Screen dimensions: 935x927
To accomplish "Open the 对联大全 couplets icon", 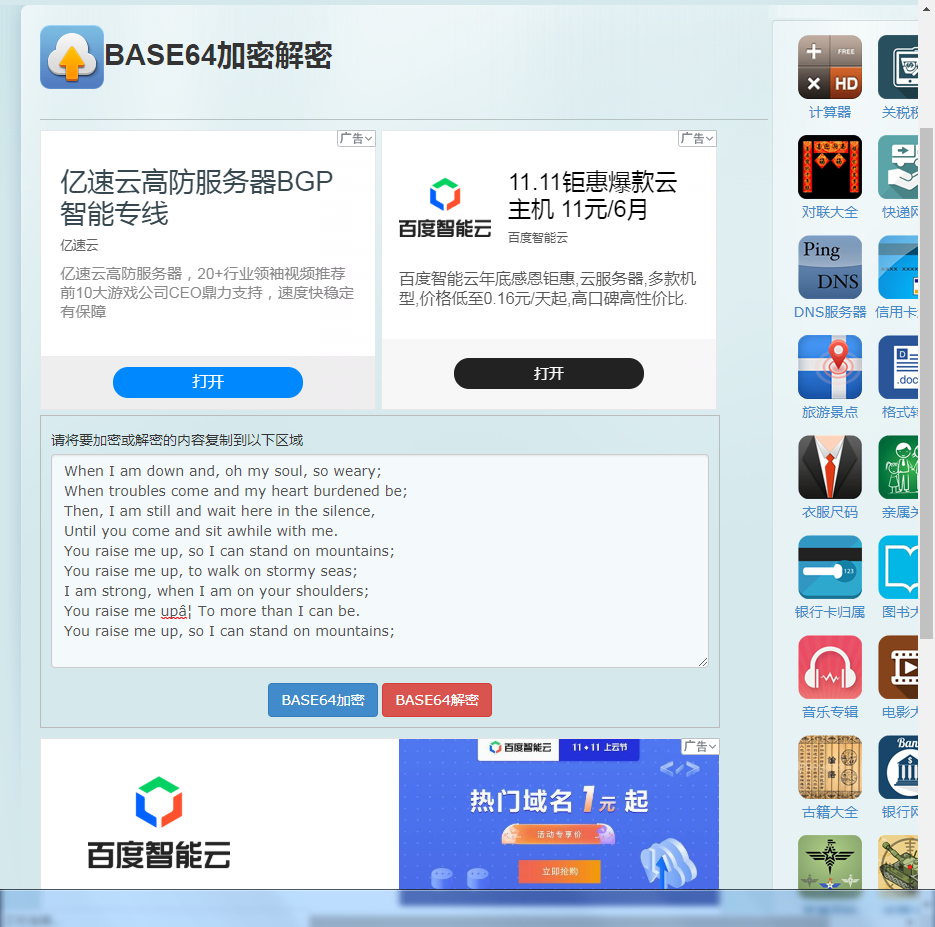I will [x=829, y=167].
